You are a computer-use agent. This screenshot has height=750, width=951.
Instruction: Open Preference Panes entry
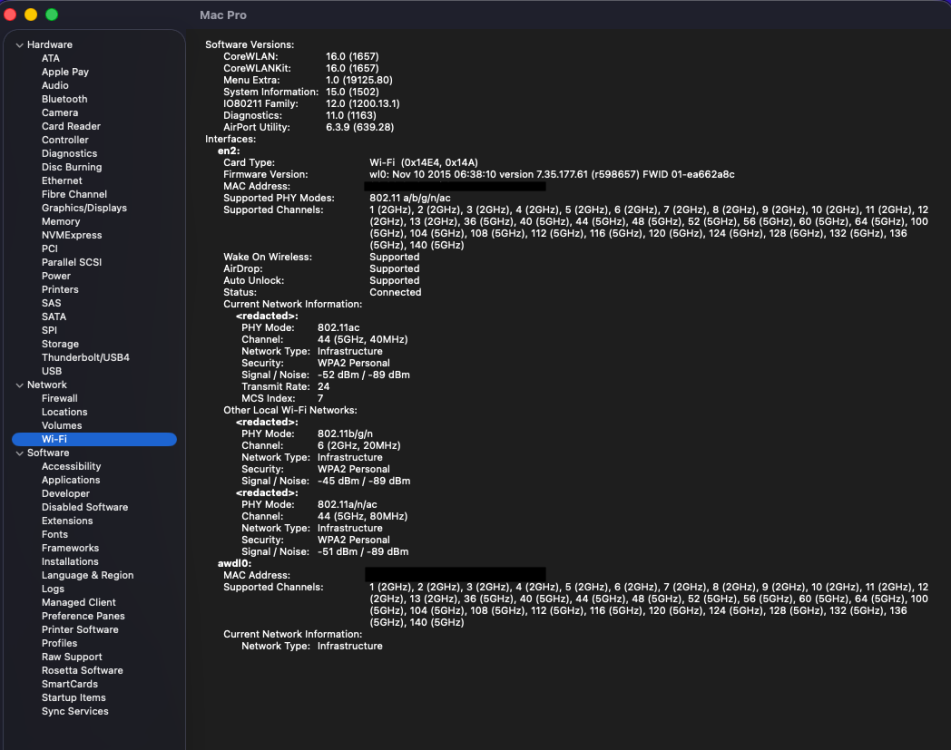click(x=83, y=616)
